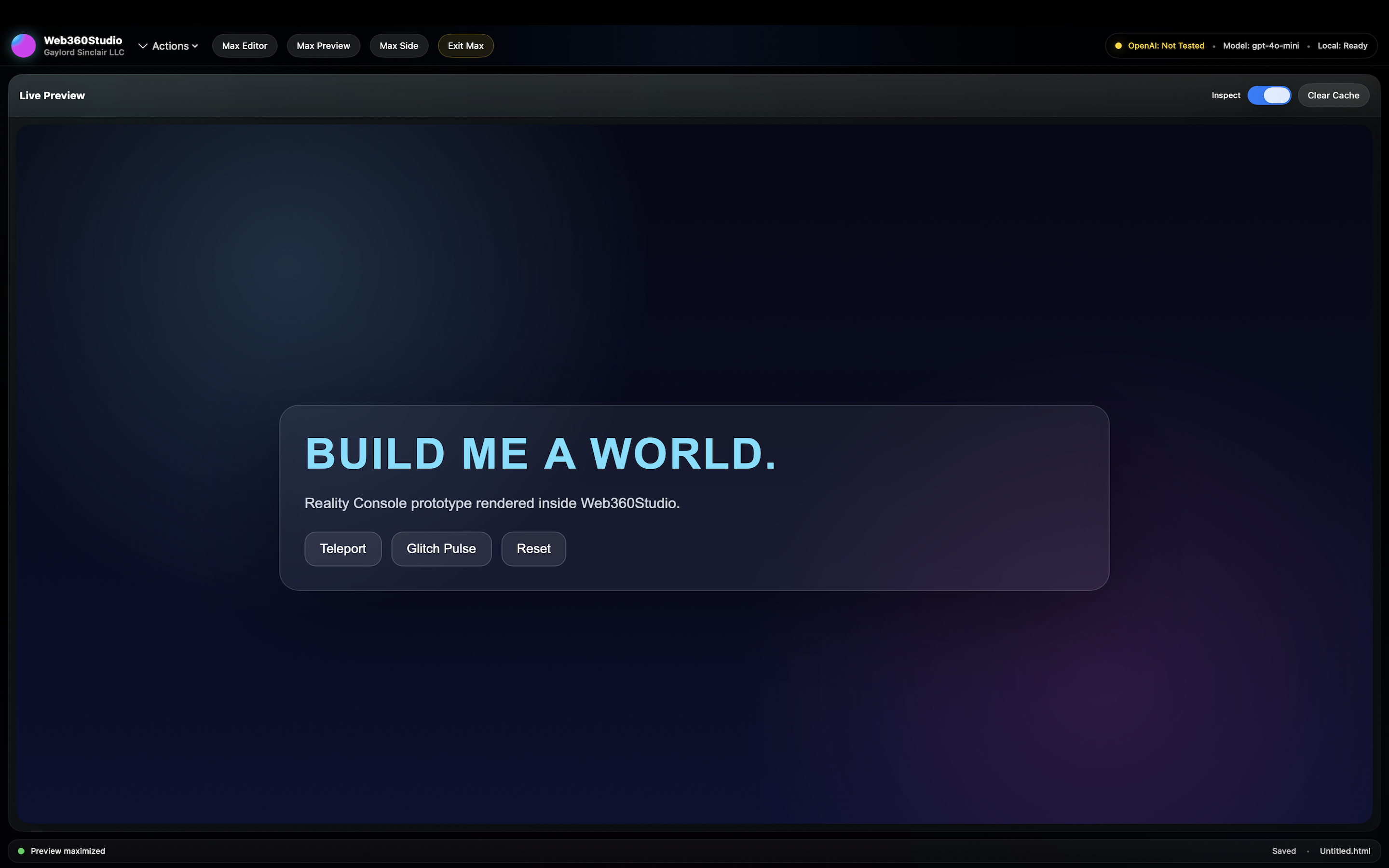The width and height of the screenshot is (1389, 868).
Task: Clear the preview cache
Action: pyautogui.click(x=1333, y=95)
